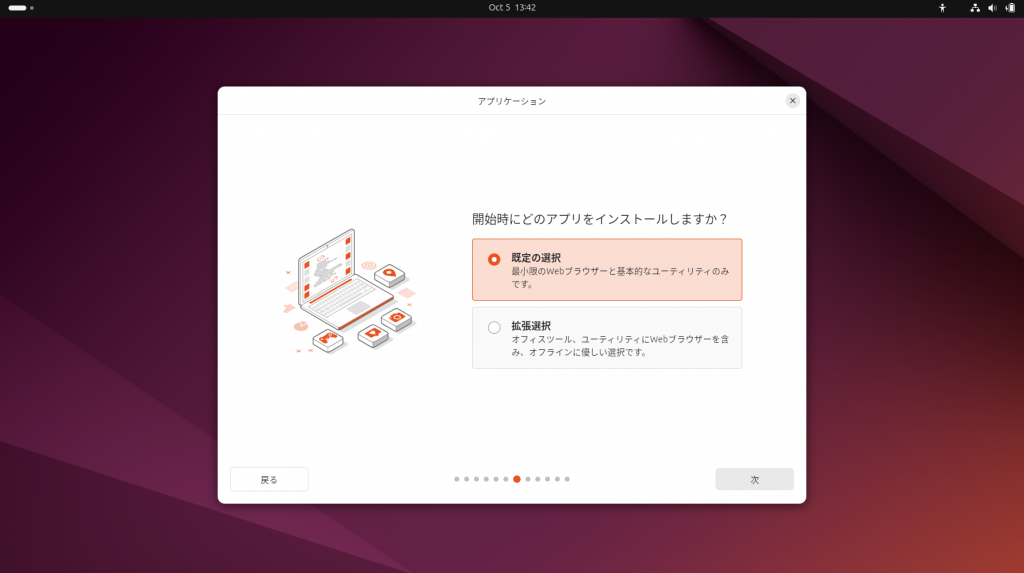This screenshot has height=573, width=1024.
Task: Select the 既定の選択 radio button
Action: 494,259
